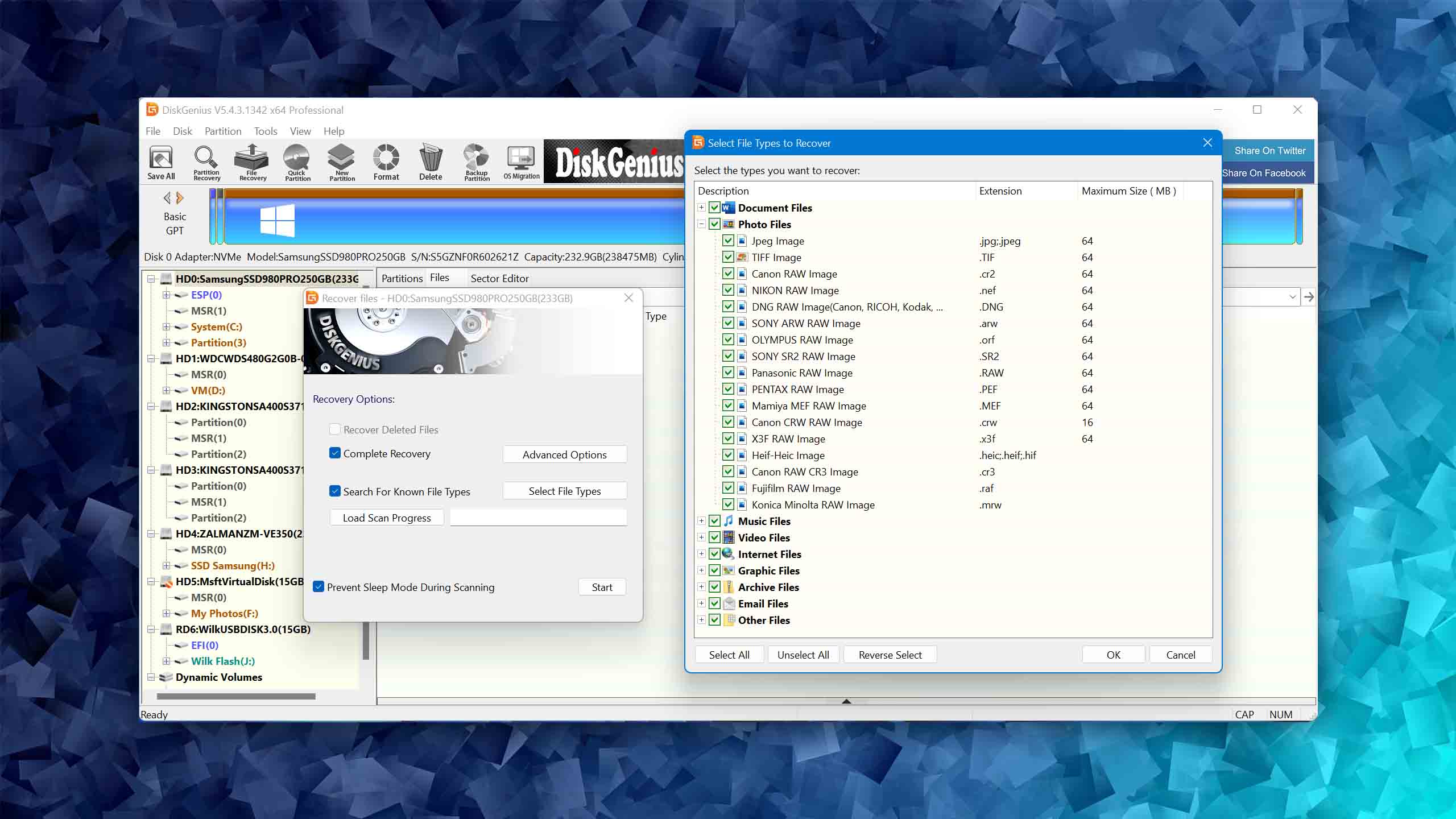Click the Share On Twitter link
This screenshot has width=1456, height=819.
1269,151
